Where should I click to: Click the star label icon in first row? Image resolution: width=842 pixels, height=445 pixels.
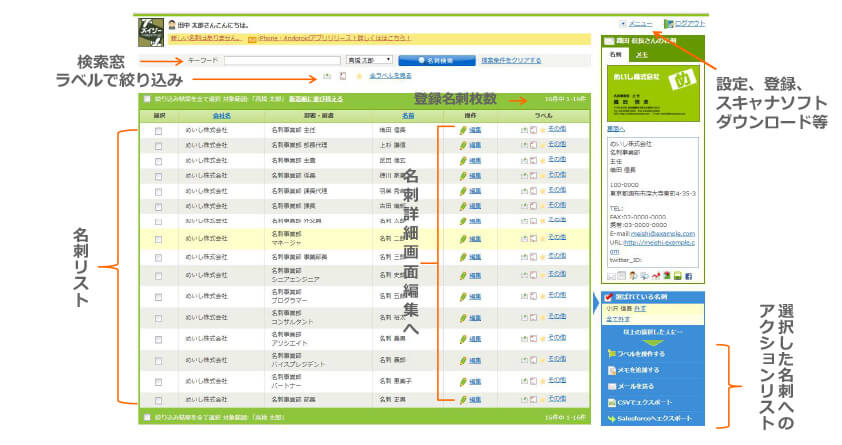[541, 130]
